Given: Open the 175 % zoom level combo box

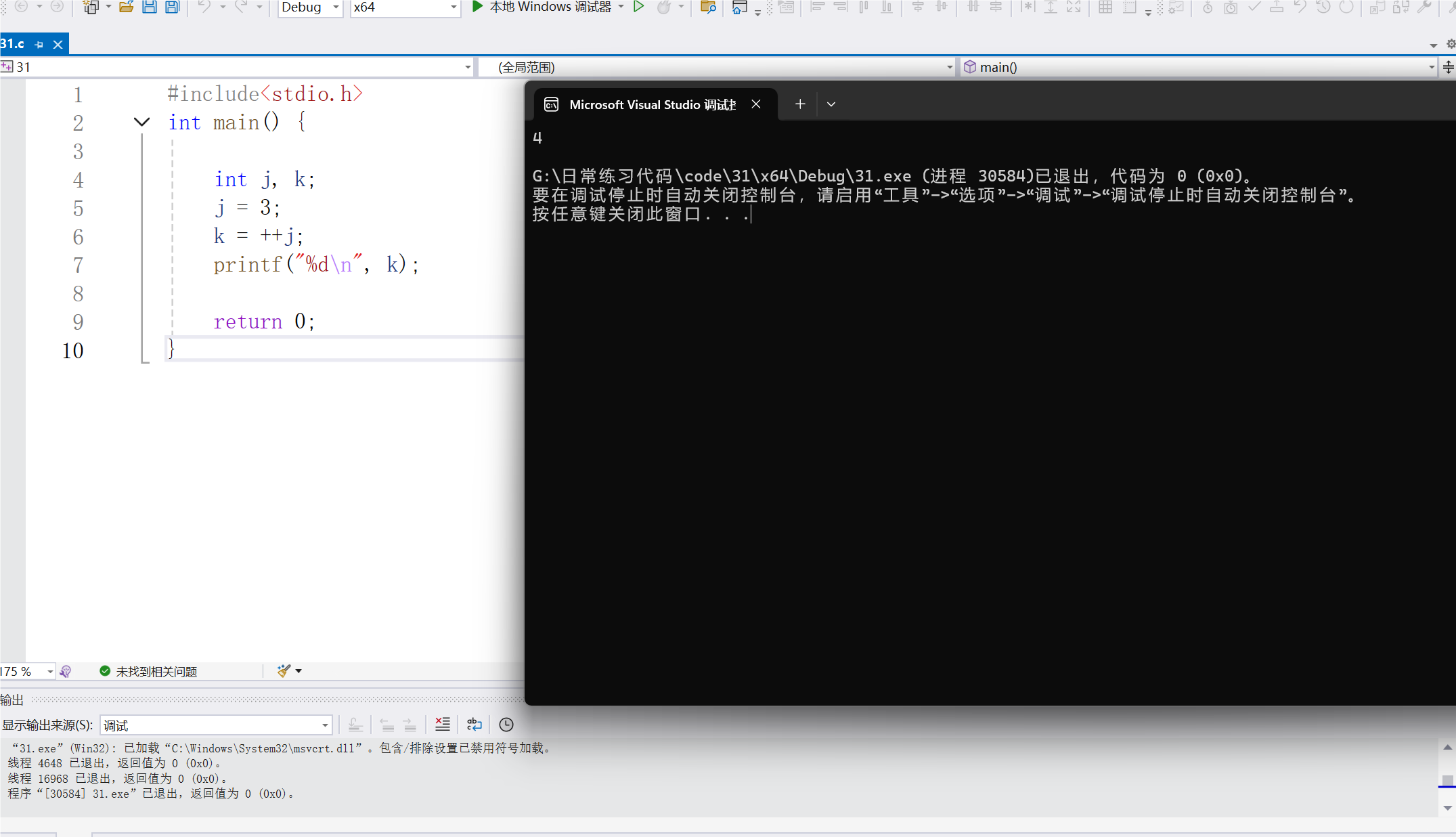Looking at the screenshot, I should click(50, 671).
